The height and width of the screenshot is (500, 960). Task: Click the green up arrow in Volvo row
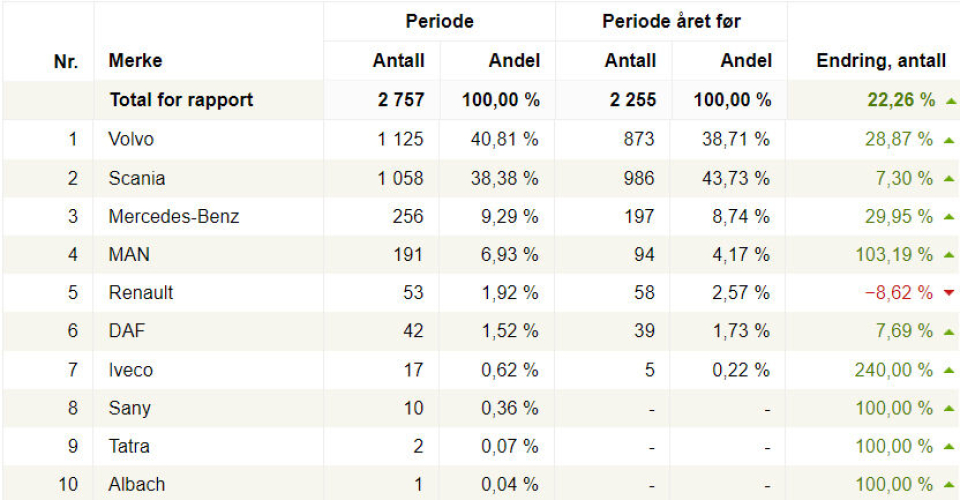[x=949, y=140]
